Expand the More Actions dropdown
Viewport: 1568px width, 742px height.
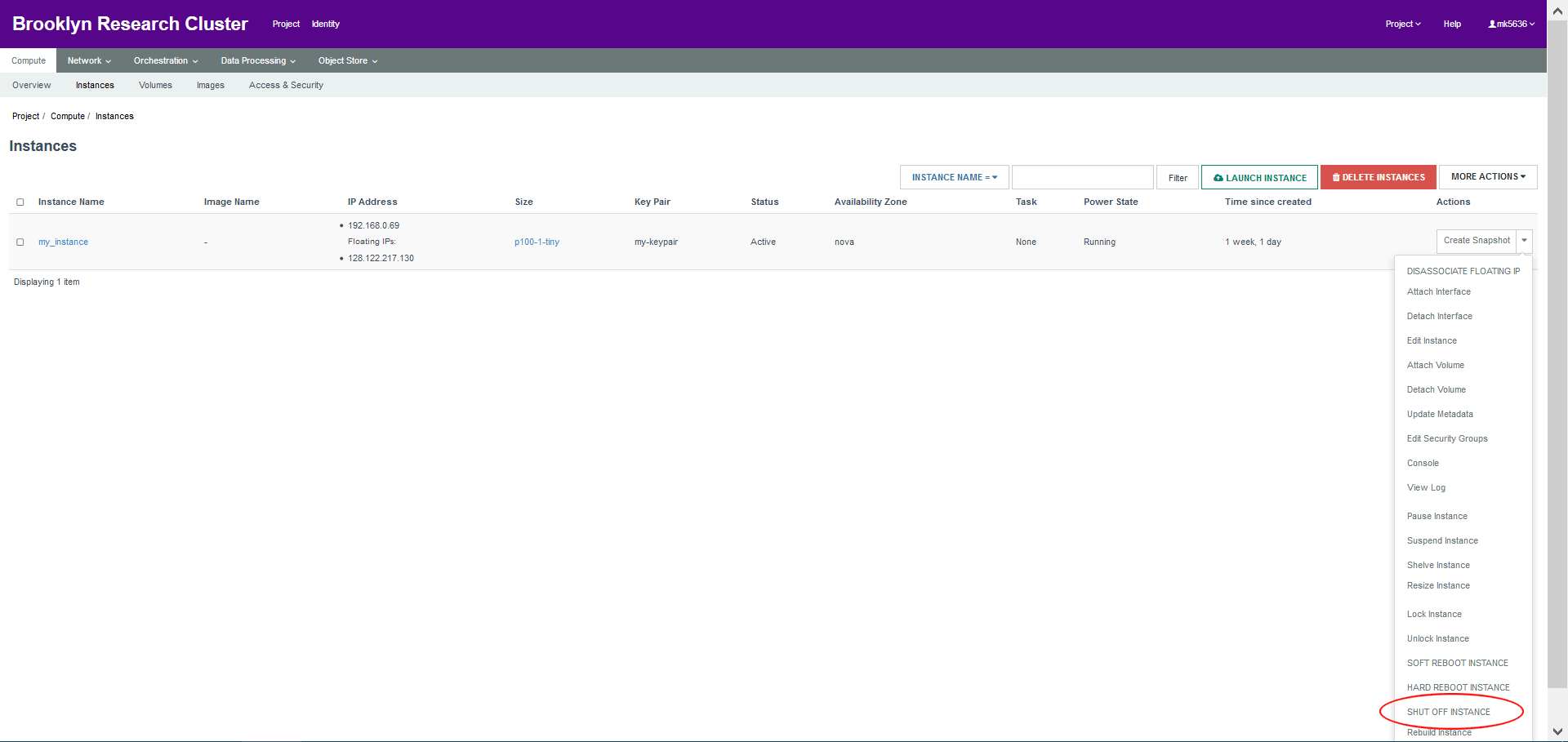click(x=1488, y=177)
